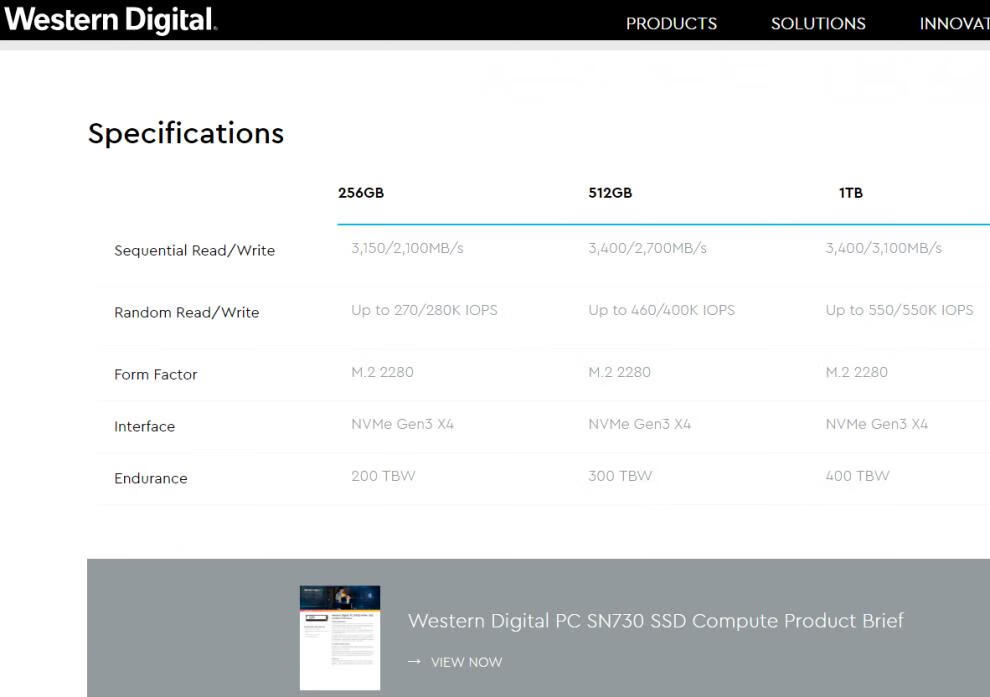Click M.2 2280 in the 1TB column
The height and width of the screenshot is (697, 990).
[856, 372]
